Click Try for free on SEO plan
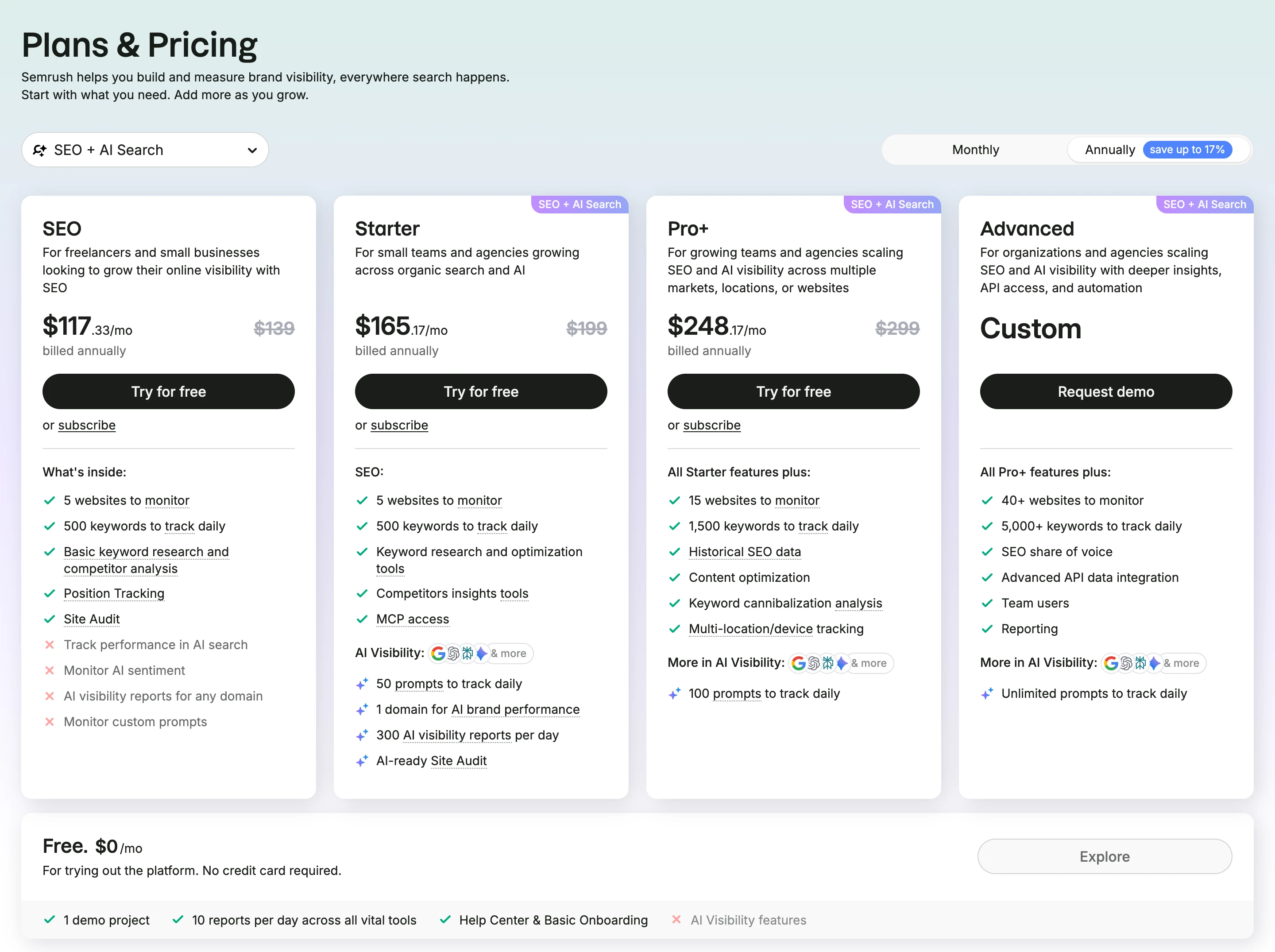This screenshot has height=952, width=1275. (168, 391)
